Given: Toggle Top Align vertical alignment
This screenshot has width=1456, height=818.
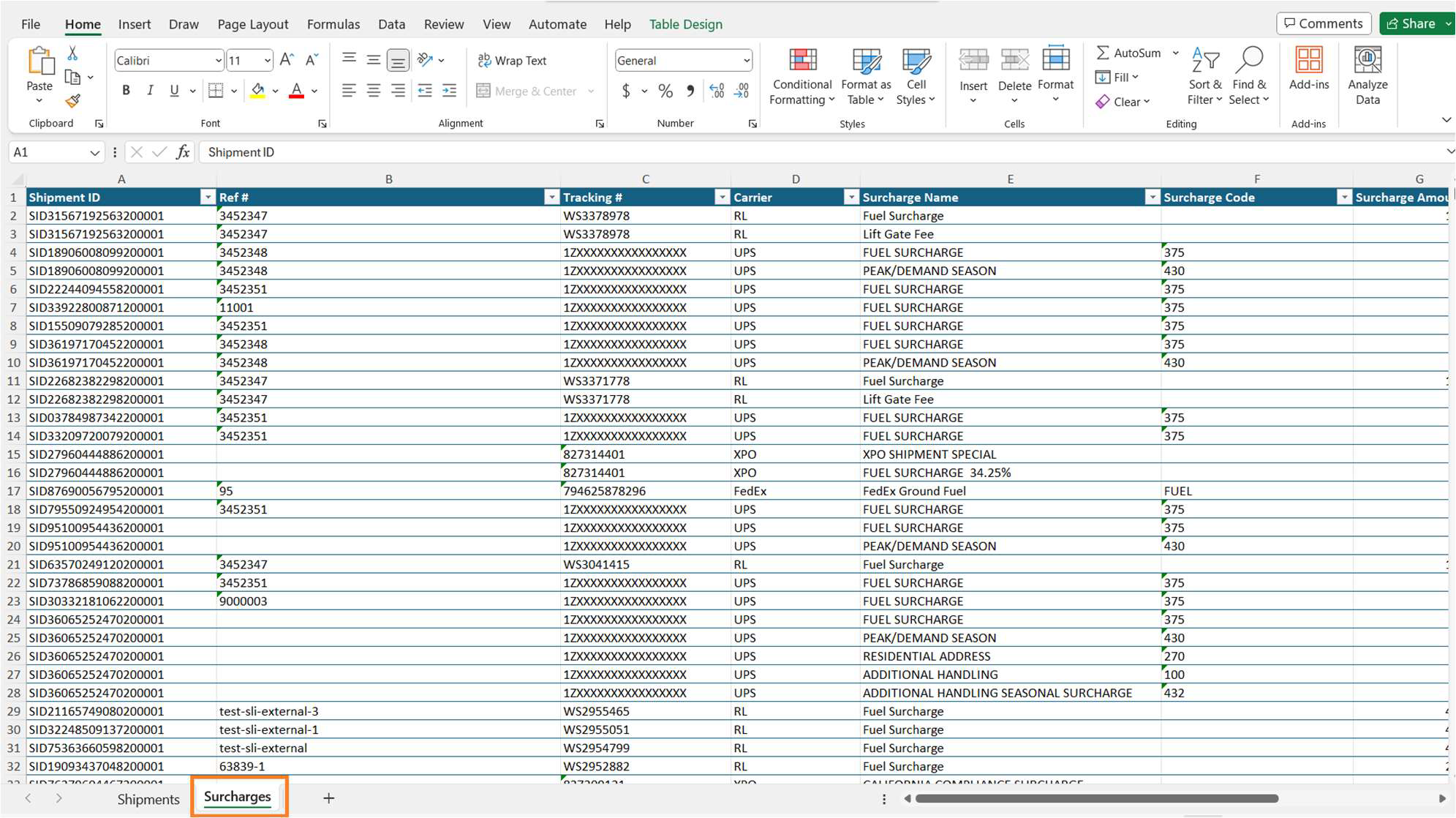Looking at the screenshot, I should [x=349, y=60].
